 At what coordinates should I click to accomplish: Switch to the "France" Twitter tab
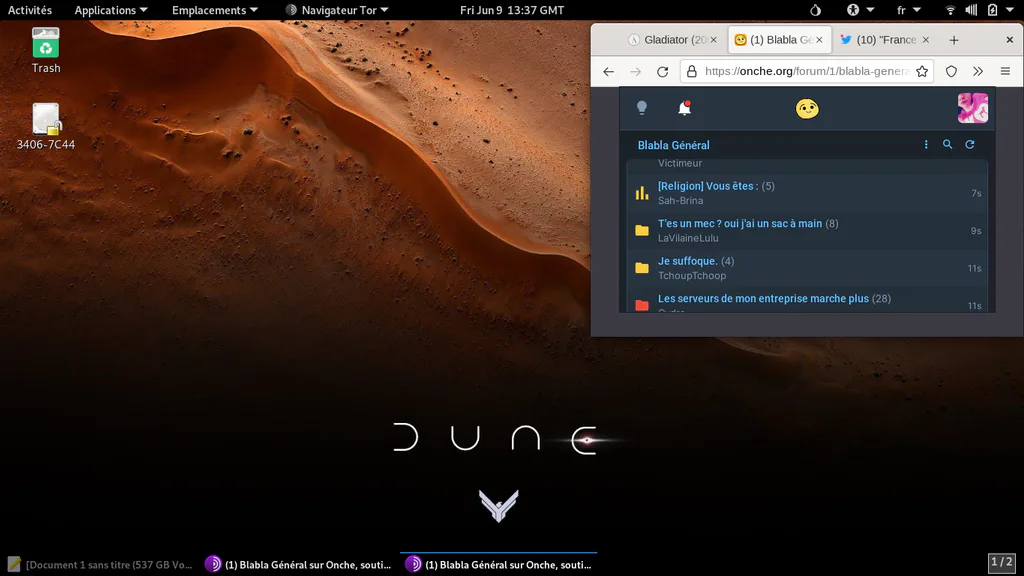(x=885, y=40)
